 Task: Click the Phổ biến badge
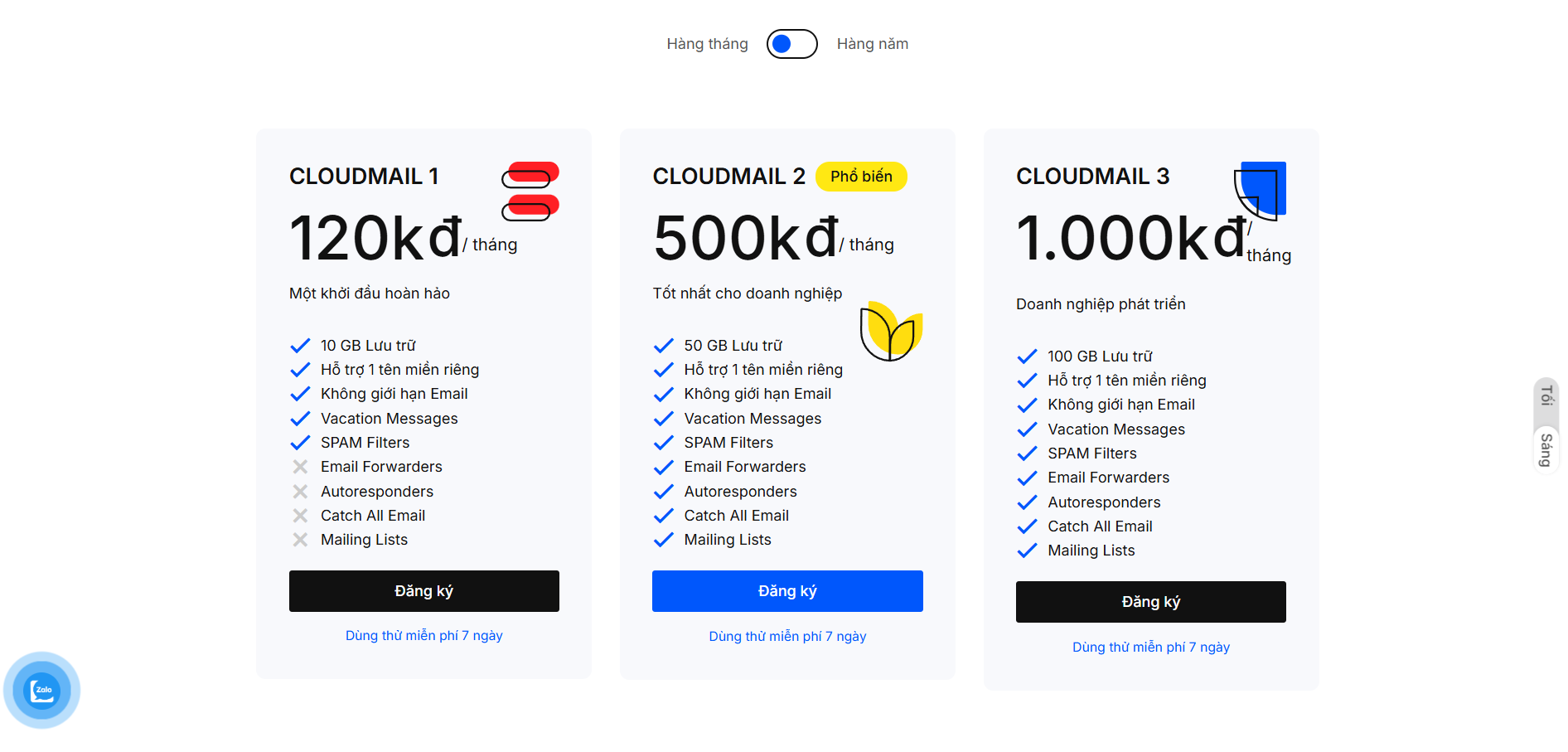point(861,177)
